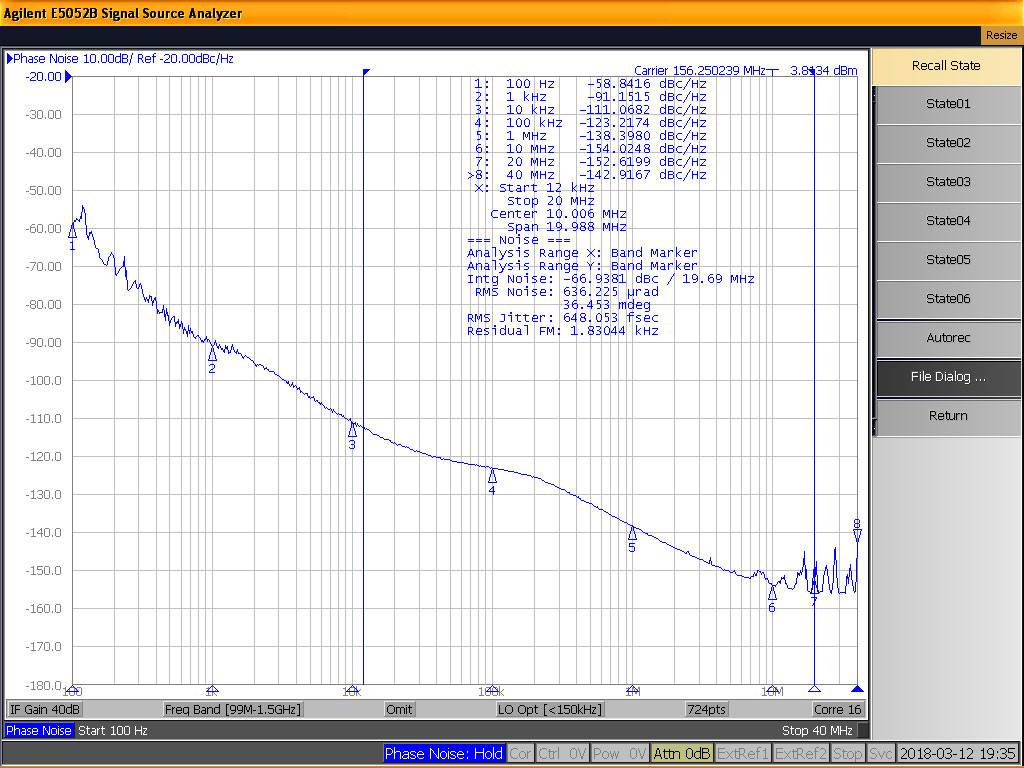The width and height of the screenshot is (1024, 768).
Task: Collapse the softkey menu with Return
Action: pyautogui.click(x=946, y=416)
